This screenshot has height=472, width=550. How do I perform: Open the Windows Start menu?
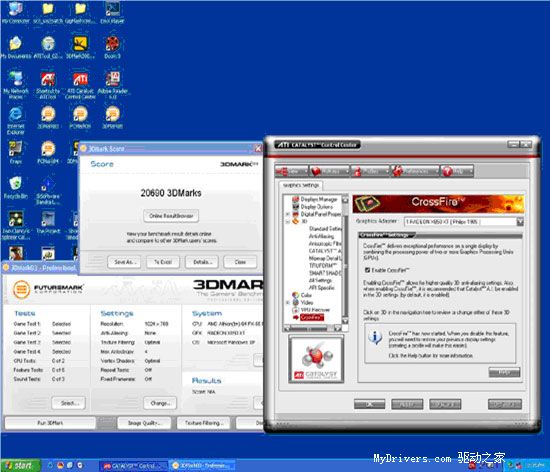pyautogui.click(x=20, y=465)
